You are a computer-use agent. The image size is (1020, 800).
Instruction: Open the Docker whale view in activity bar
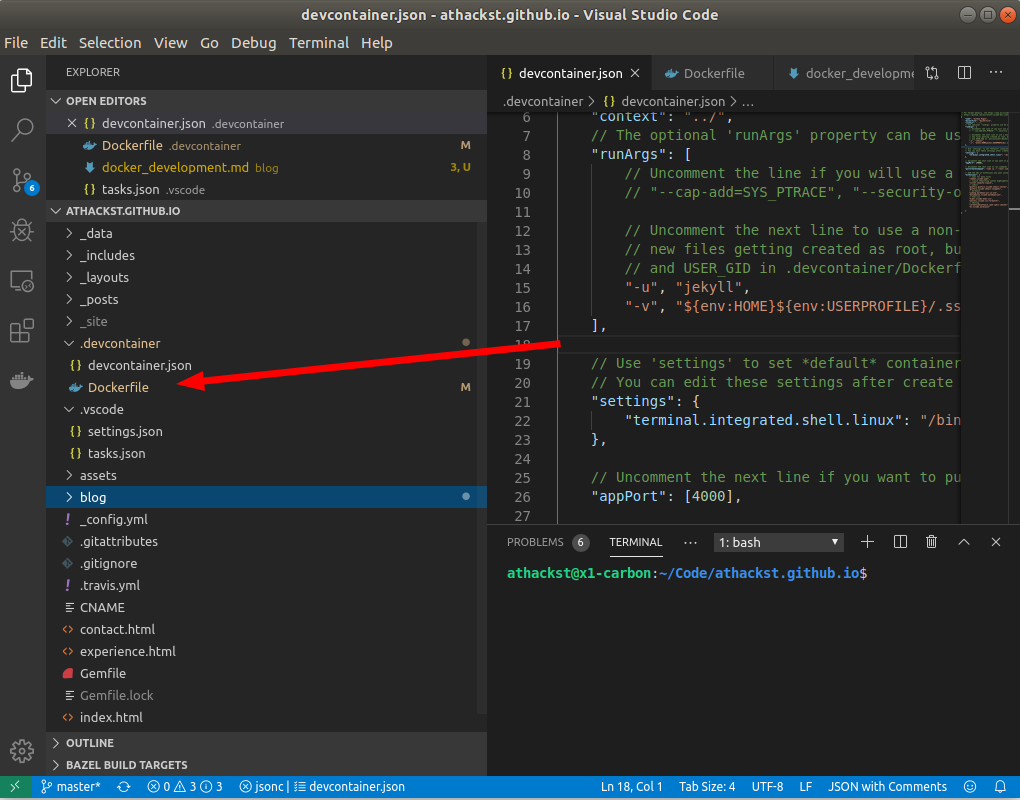point(22,380)
